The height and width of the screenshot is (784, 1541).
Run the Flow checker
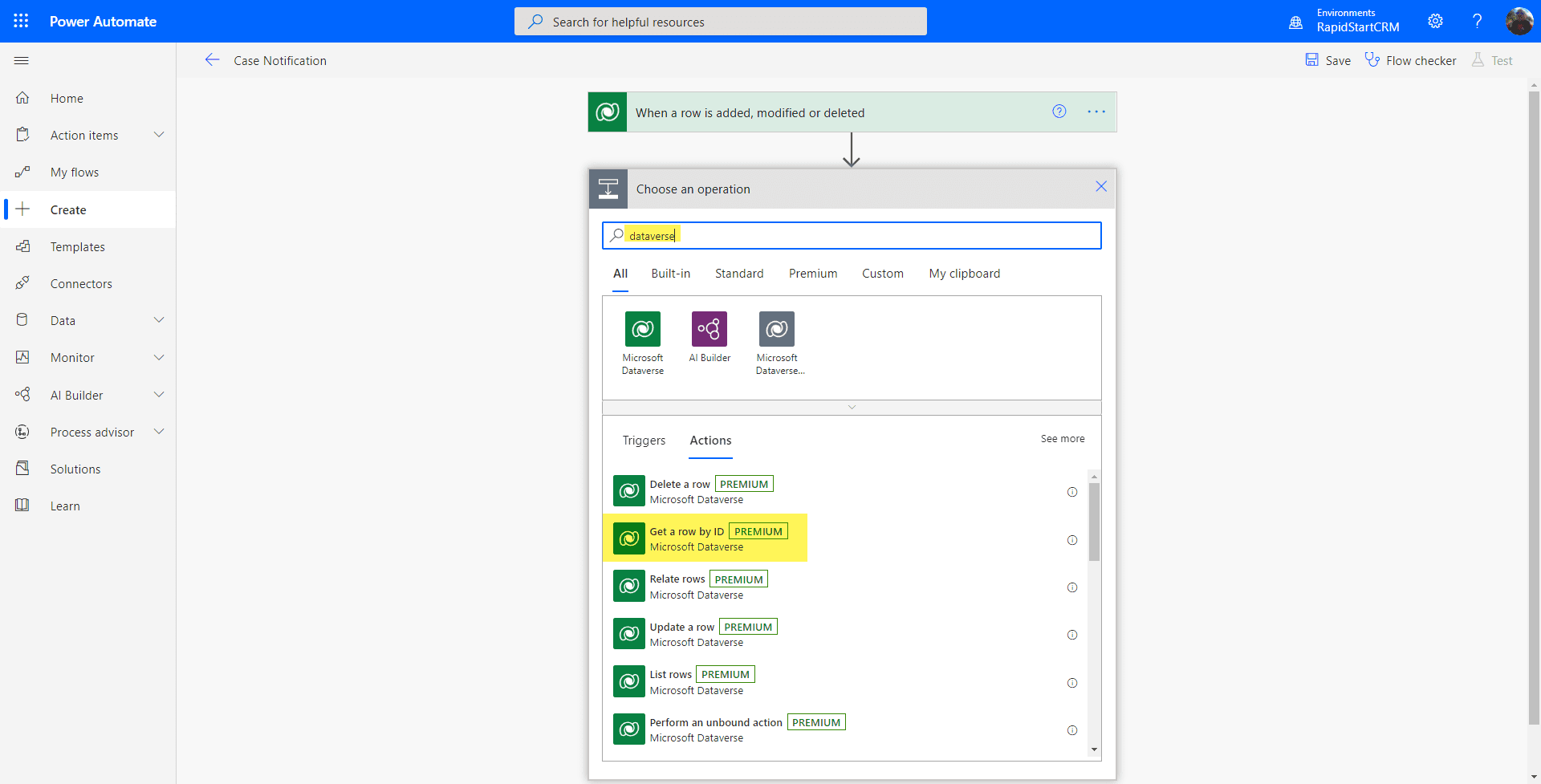tap(1410, 60)
